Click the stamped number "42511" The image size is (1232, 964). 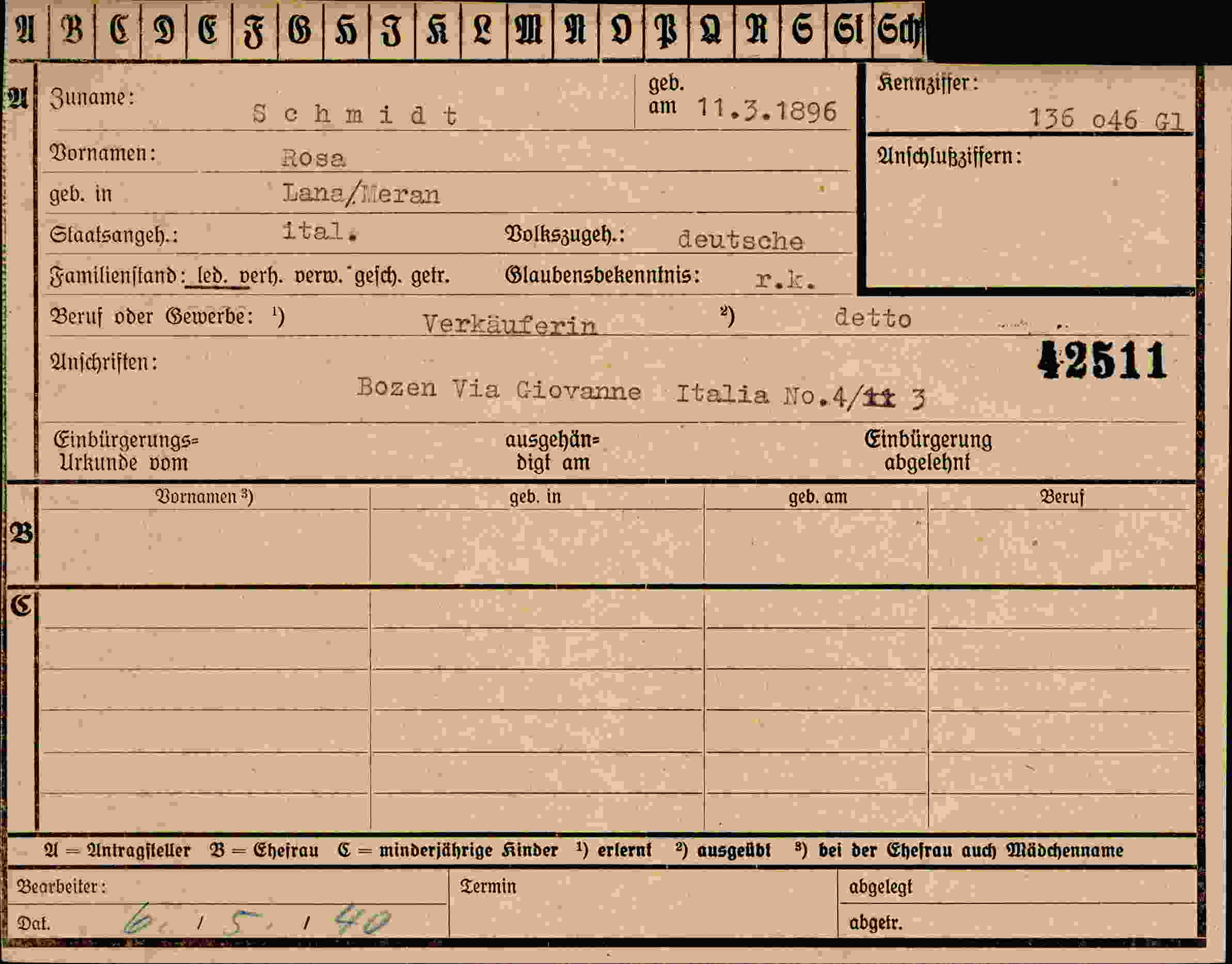[1102, 360]
